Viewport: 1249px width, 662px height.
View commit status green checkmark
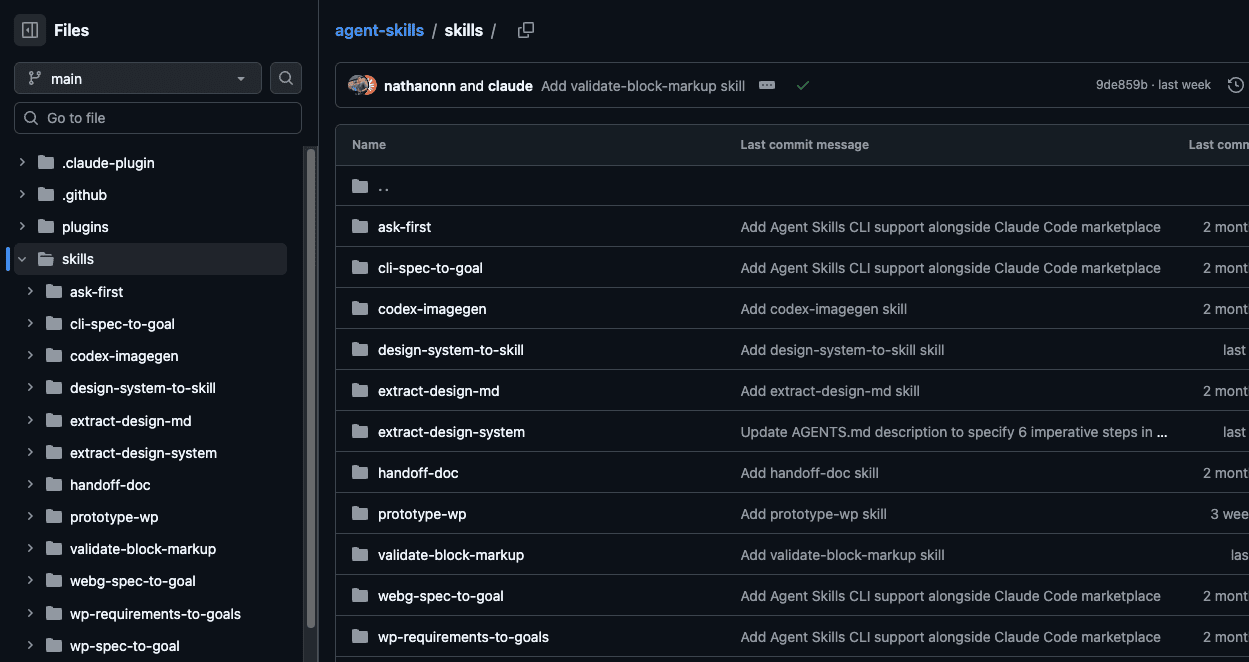tap(803, 86)
